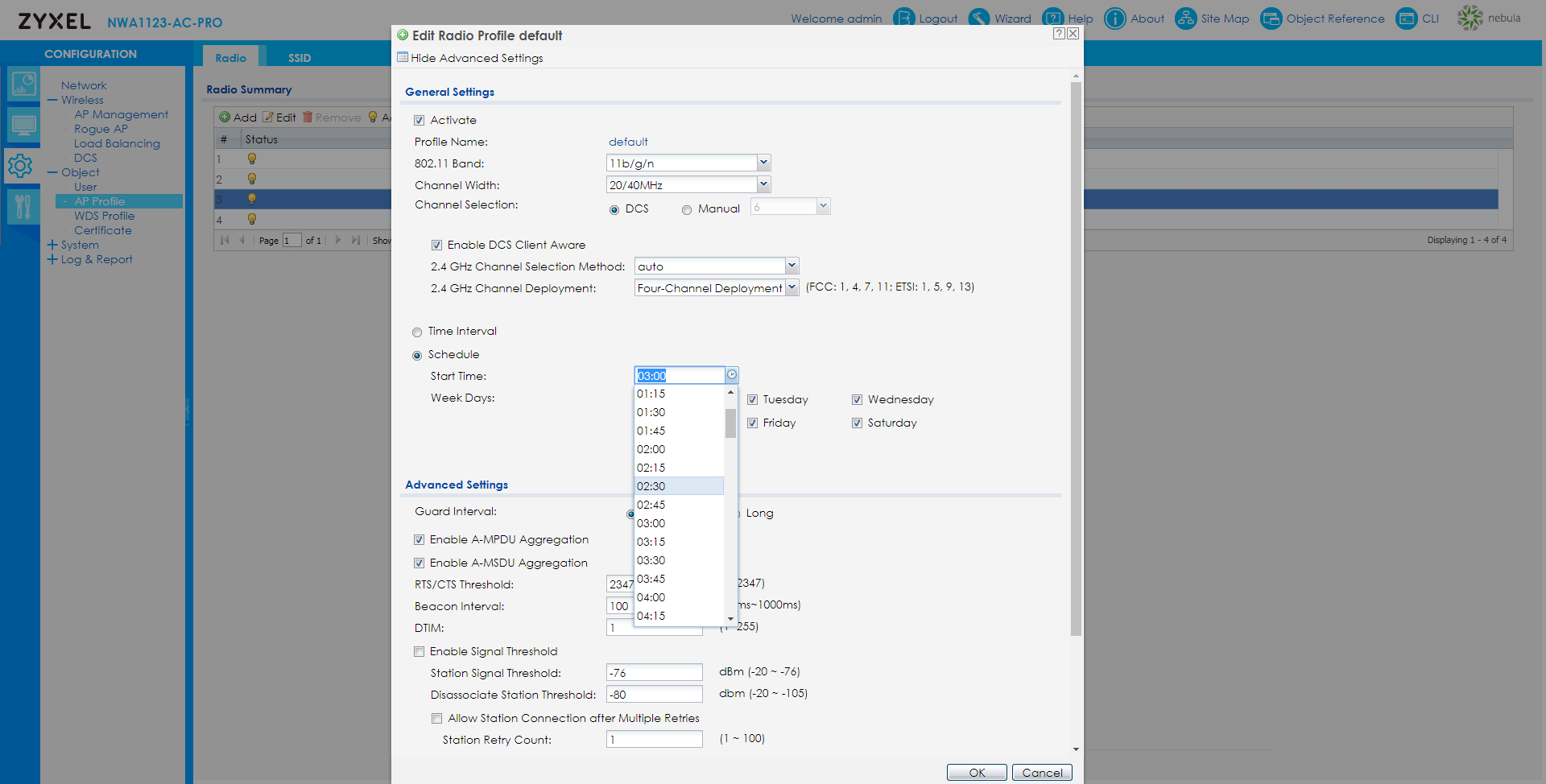Uncheck the Wednesday checkbox
The width and height of the screenshot is (1546, 784).
[857, 400]
